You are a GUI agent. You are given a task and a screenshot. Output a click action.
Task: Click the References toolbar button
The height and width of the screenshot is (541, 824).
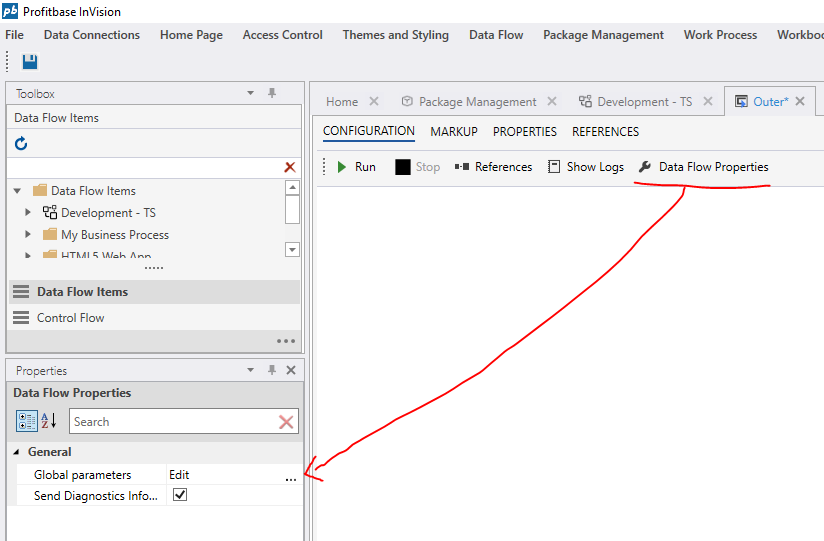point(493,167)
